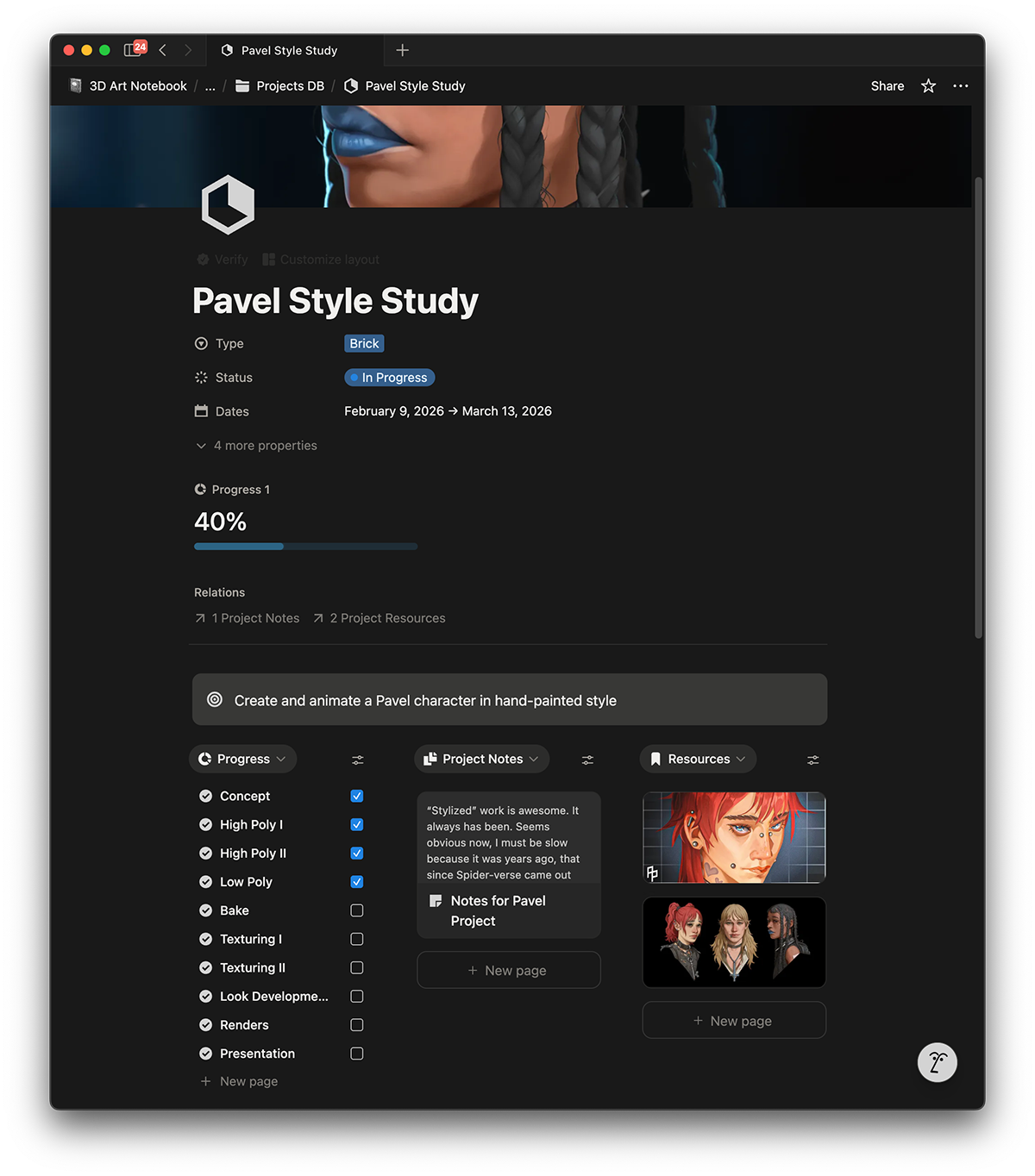Open 3D Art Notebook breadcrumb
This screenshot has height=1176, width=1035.
tap(129, 86)
